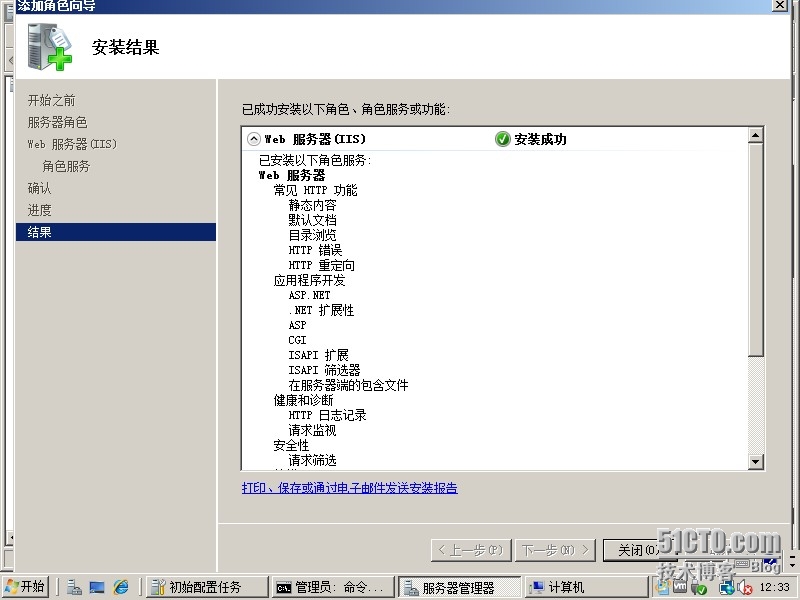Screen dimensions: 800x600
Task: Click the disabled 上一步 button
Action: (x=470, y=550)
